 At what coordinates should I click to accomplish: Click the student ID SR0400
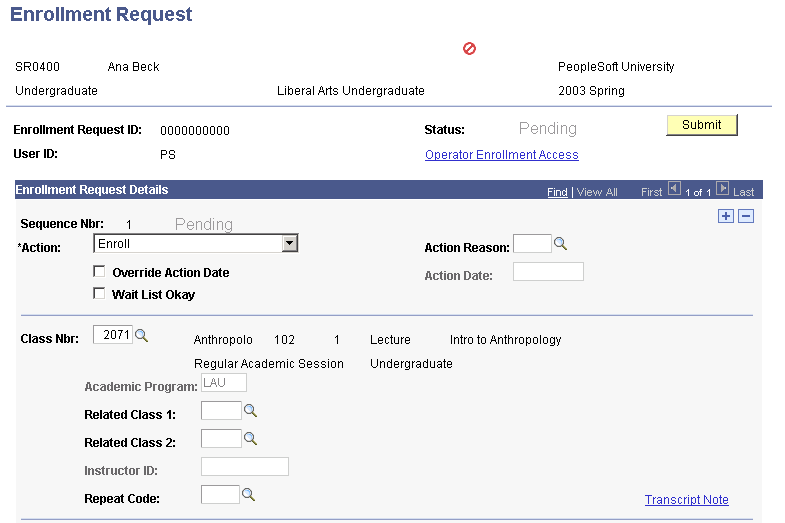pyautogui.click(x=38, y=67)
